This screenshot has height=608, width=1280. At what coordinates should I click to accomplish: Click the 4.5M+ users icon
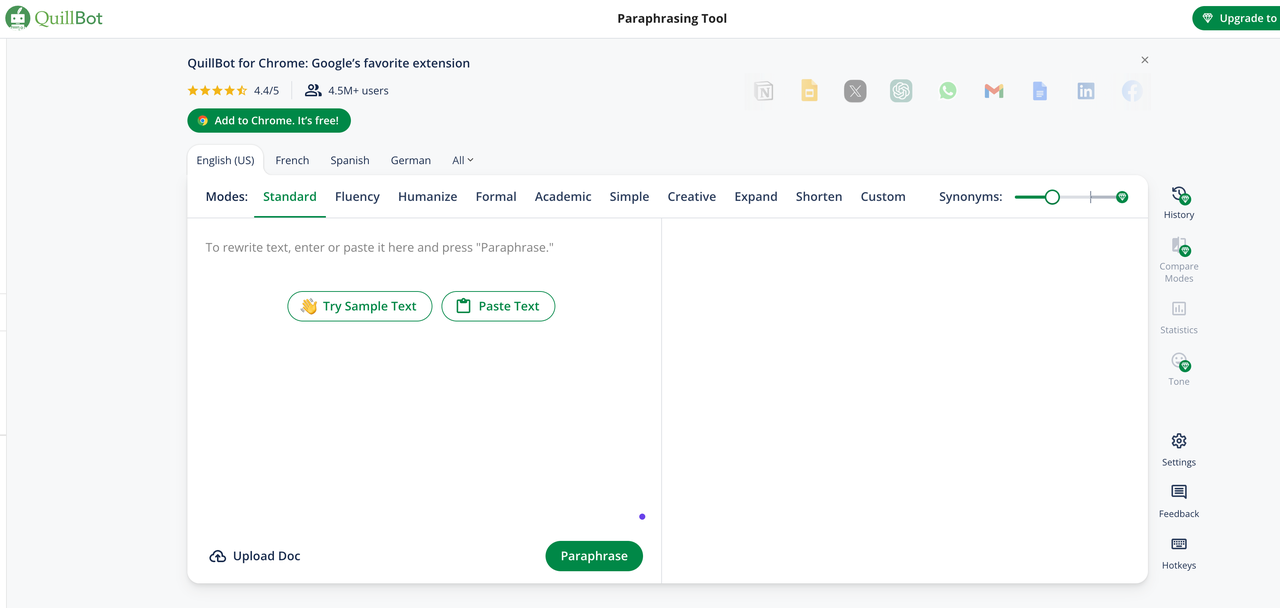[313, 90]
